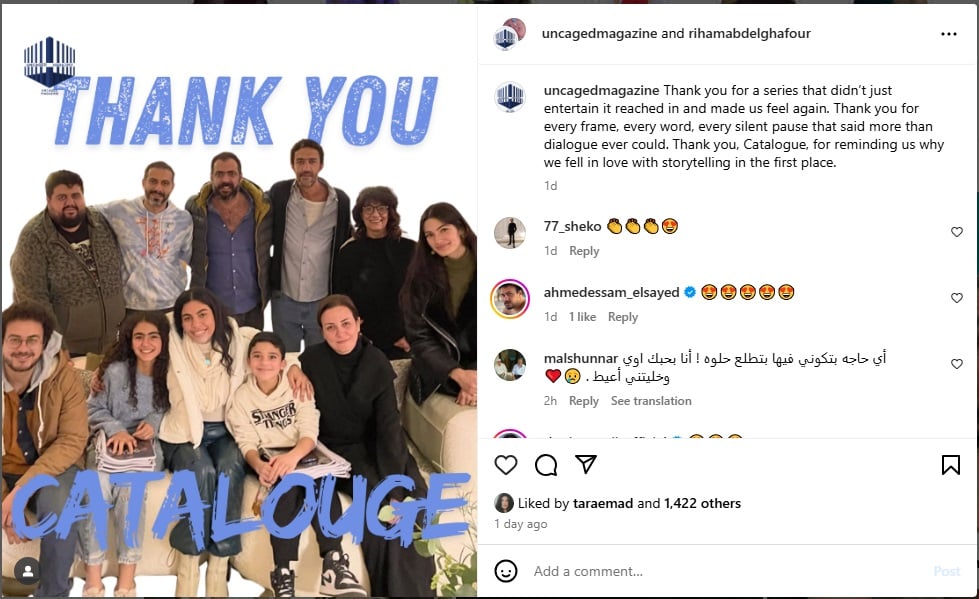
Task: Open the comment bubble icon
Action: coord(546,465)
